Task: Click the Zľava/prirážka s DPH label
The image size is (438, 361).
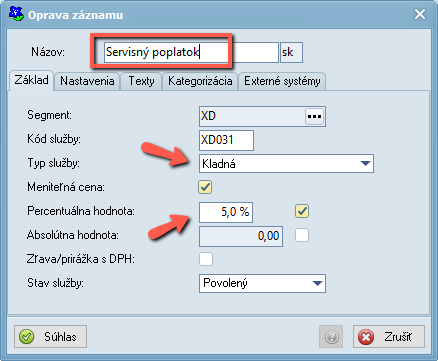Action: [80, 259]
